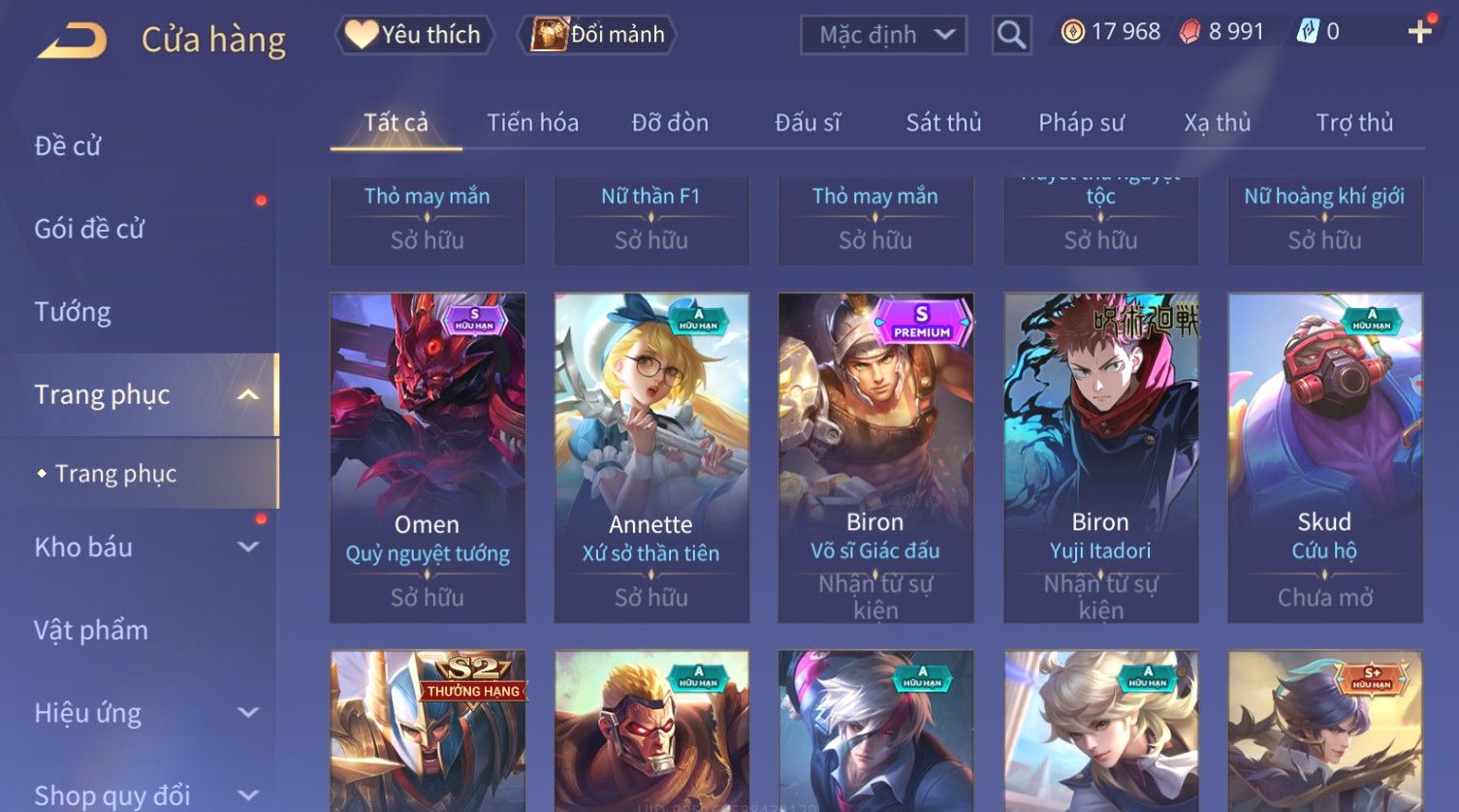1459x812 pixels.
Task: Select the Tiến hóa tab
Action: click(x=532, y=123)
